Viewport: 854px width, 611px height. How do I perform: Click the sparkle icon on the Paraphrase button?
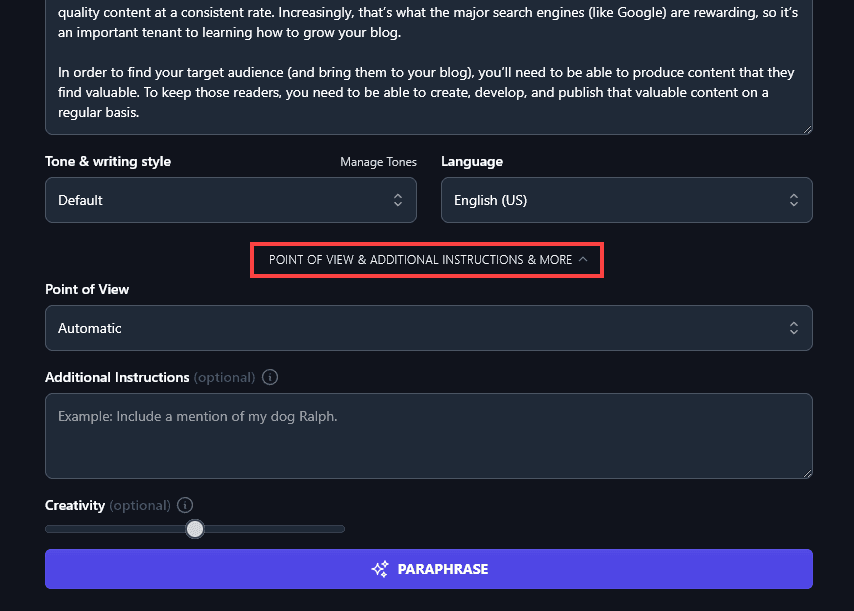tap(380, 569)
